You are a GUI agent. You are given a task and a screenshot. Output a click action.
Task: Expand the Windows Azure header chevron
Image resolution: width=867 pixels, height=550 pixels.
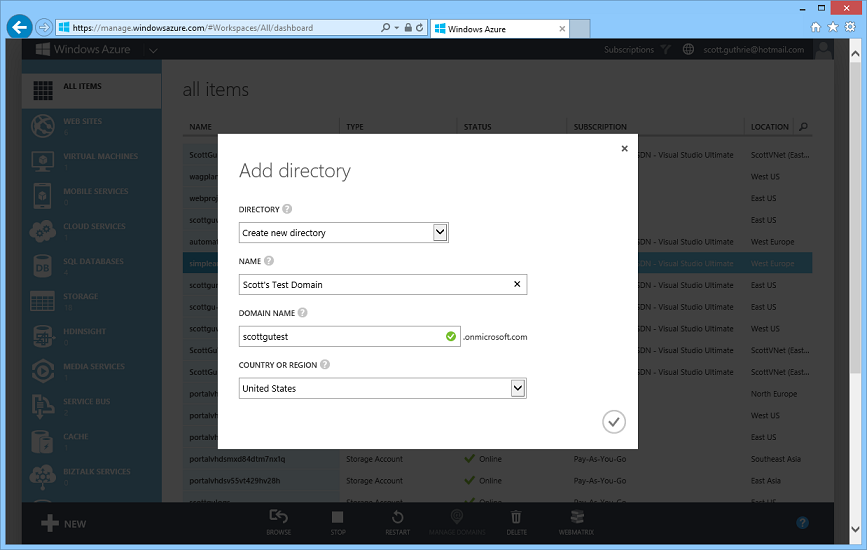point(153,50)
